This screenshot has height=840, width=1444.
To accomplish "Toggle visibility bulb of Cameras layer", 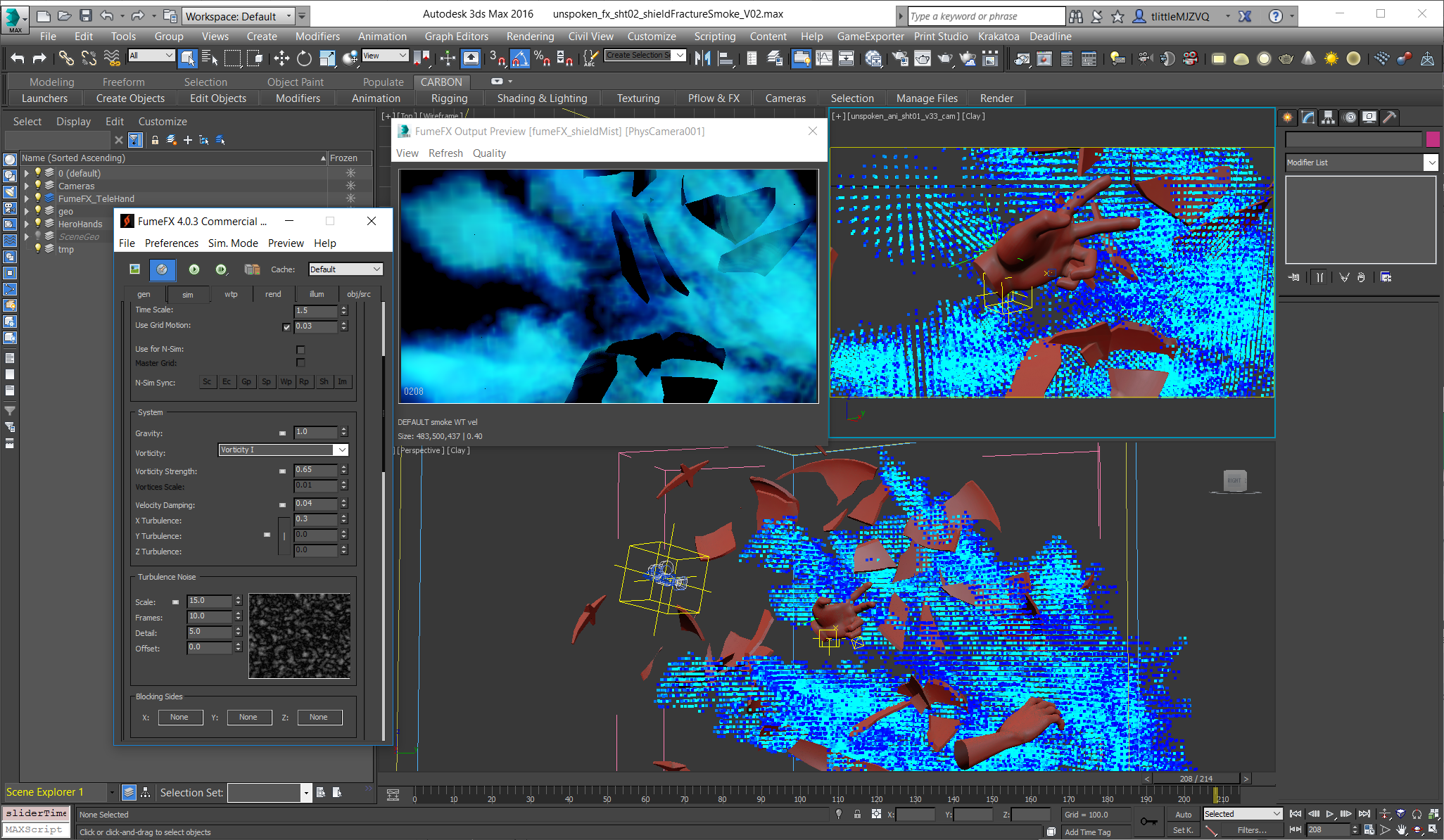I will 38,186.
